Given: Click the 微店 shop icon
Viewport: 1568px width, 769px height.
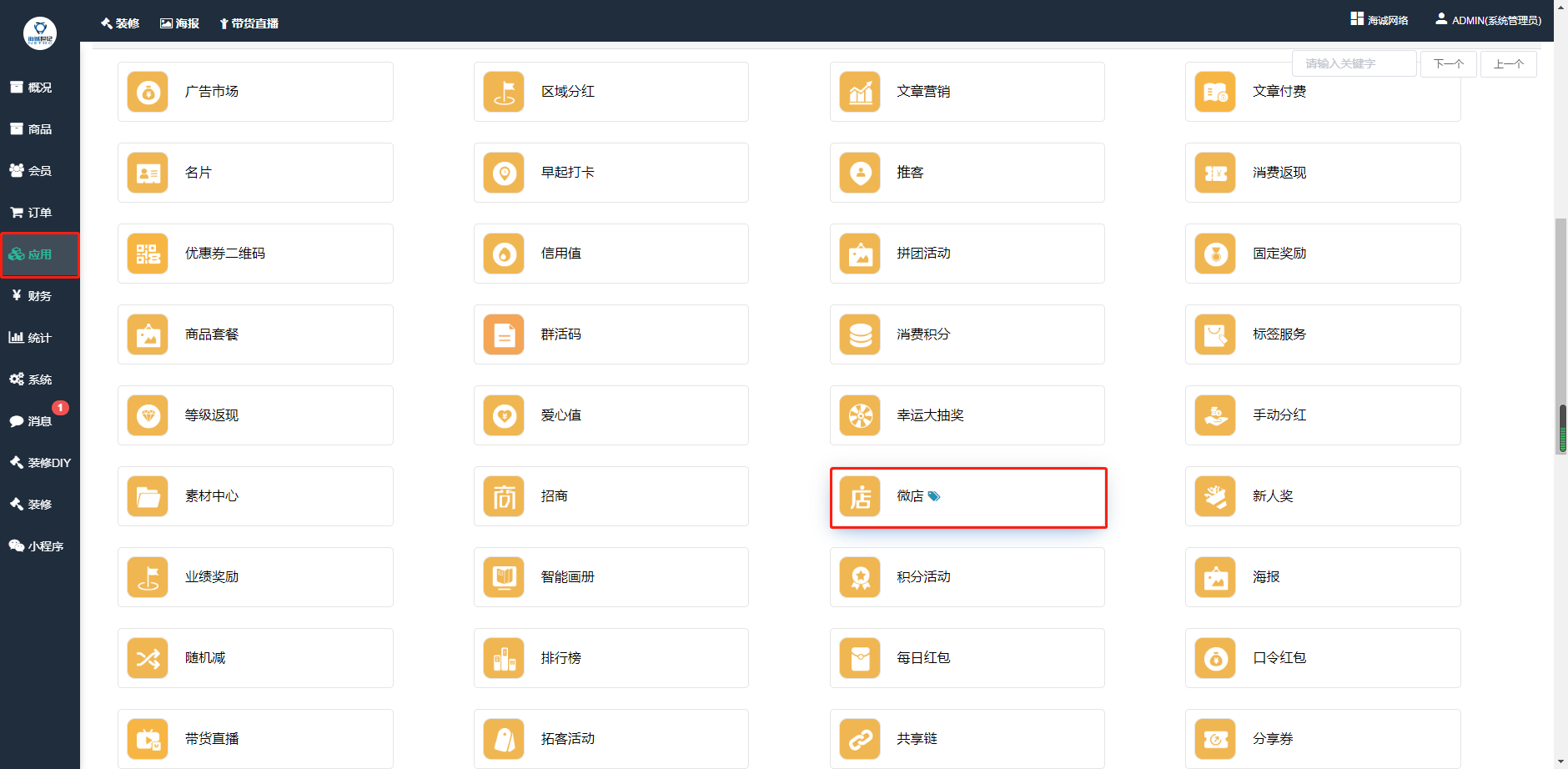Looking at the screenshot, I should coord(860,496).
